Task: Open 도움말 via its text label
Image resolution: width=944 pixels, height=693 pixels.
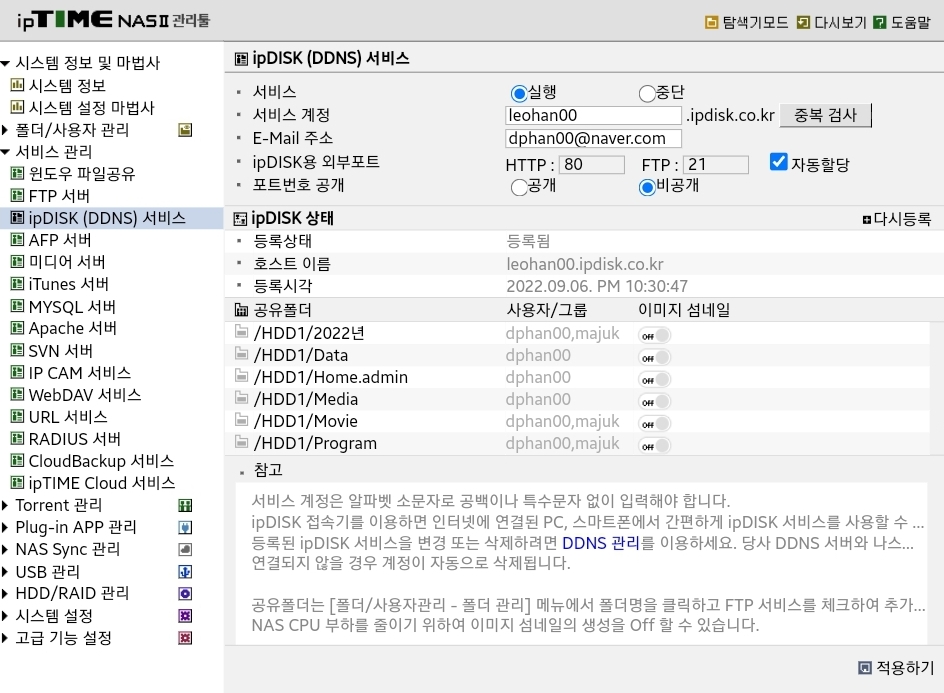Action: (x=910, y=23)
